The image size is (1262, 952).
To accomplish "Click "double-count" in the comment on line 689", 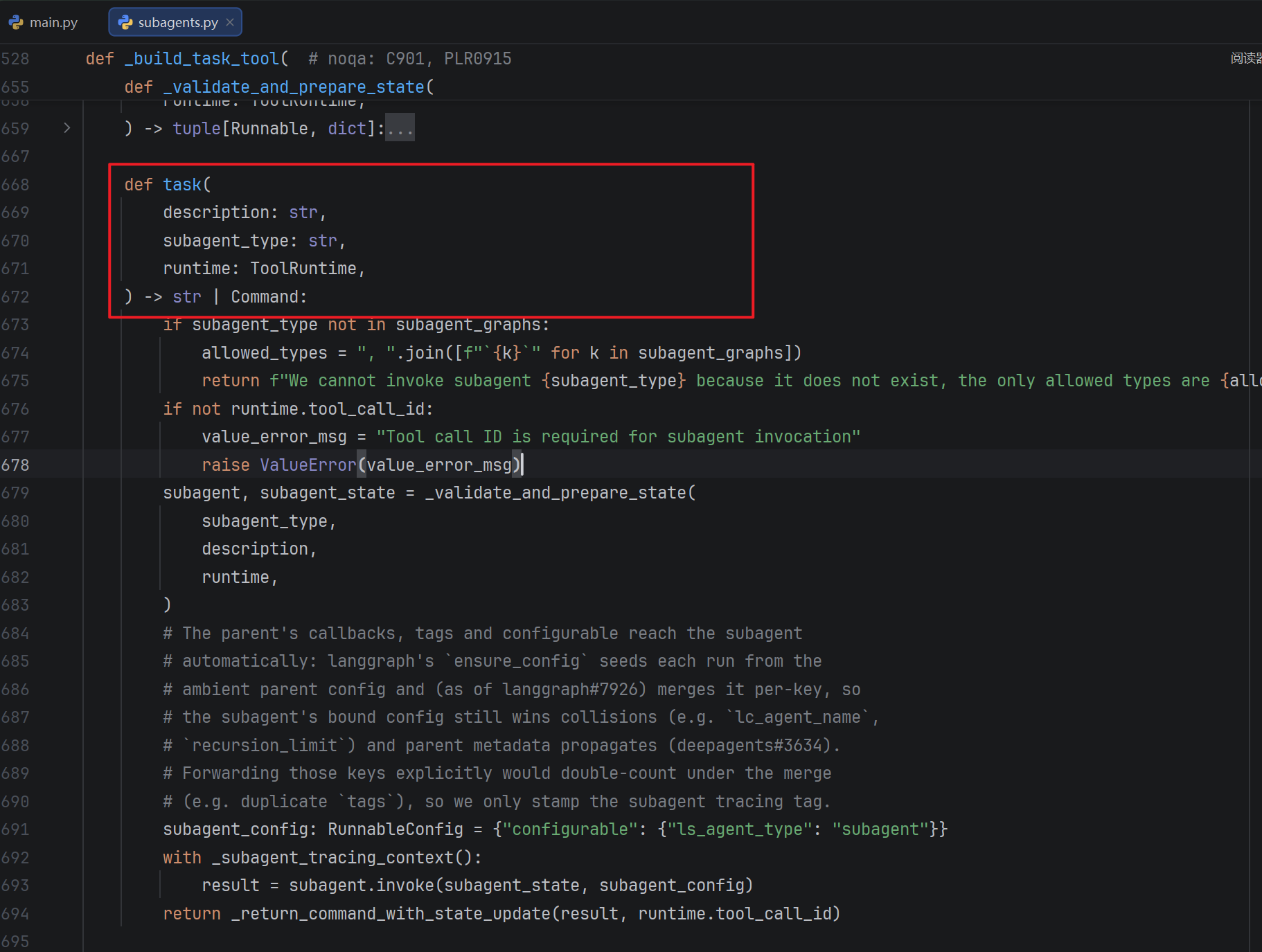I will pyautogui.click(x=619, y=773).
